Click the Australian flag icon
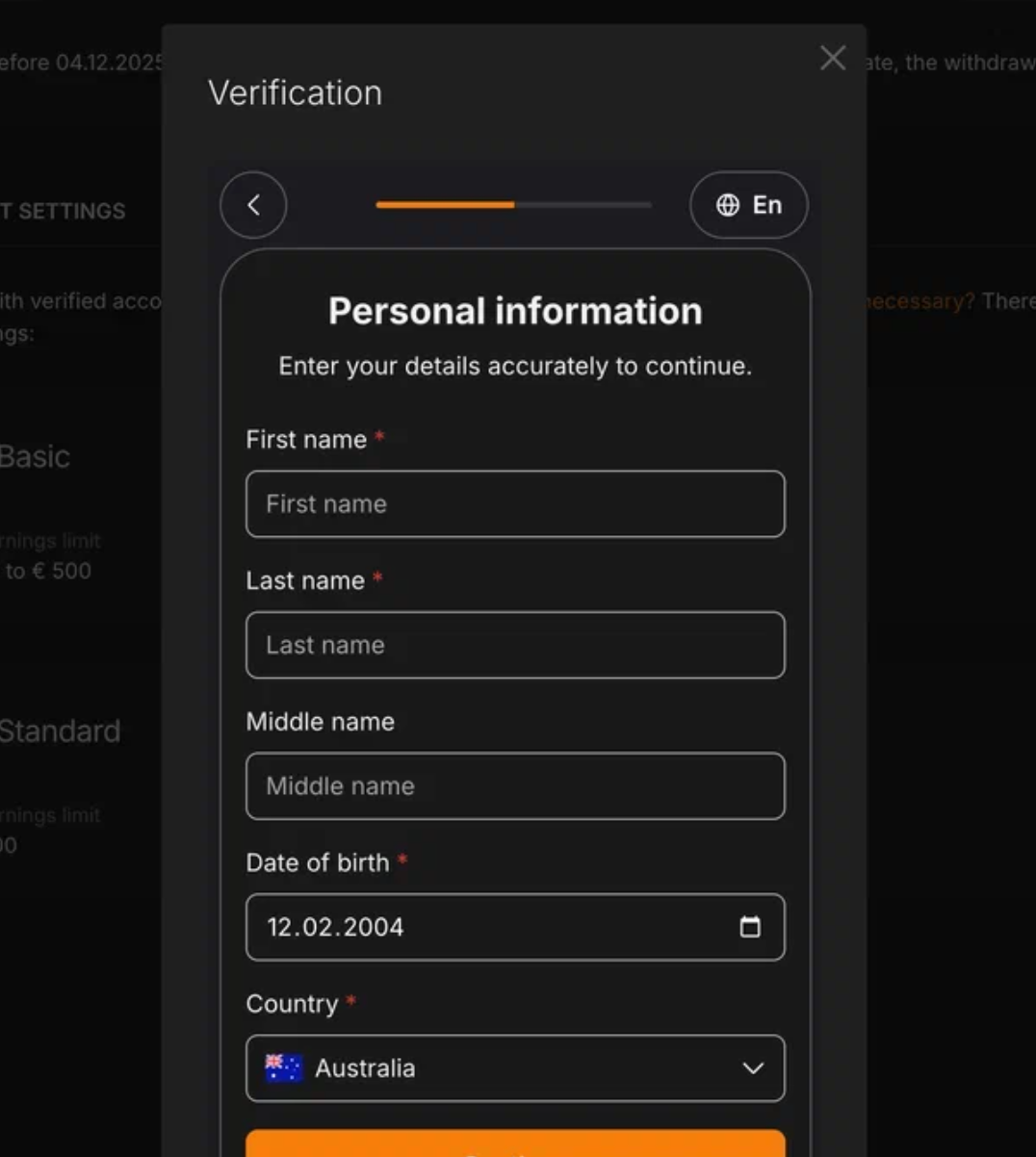The height and width of the screenshot is (1157, 1036). coord(283,1068)
